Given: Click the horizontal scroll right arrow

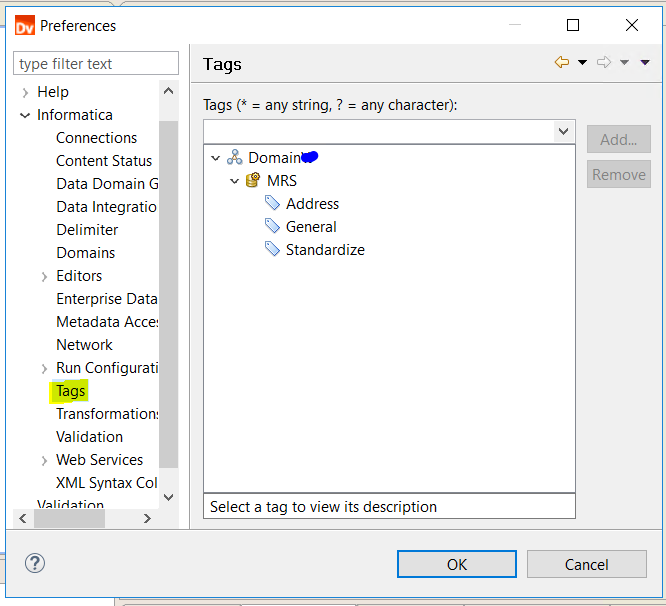Looking at the screenshot, I should pos(147,518).
